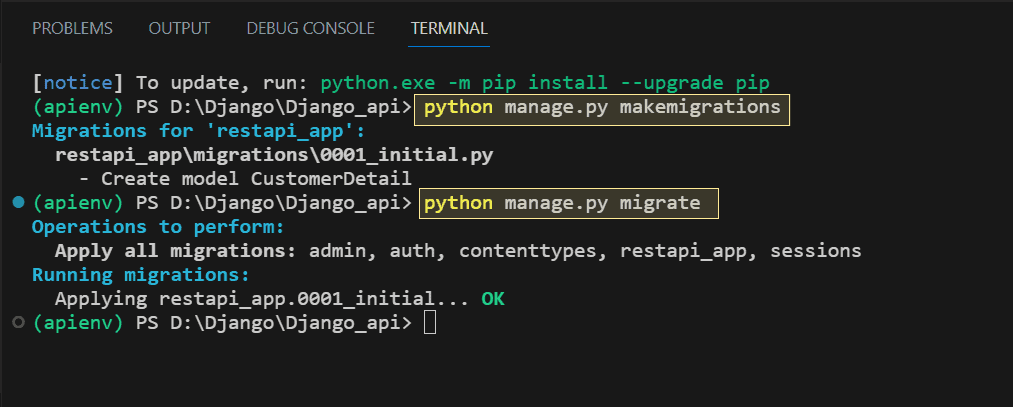Click '- Create model CustomerDetail' line
Screen dimensions: 1013x407
point(245,179)
